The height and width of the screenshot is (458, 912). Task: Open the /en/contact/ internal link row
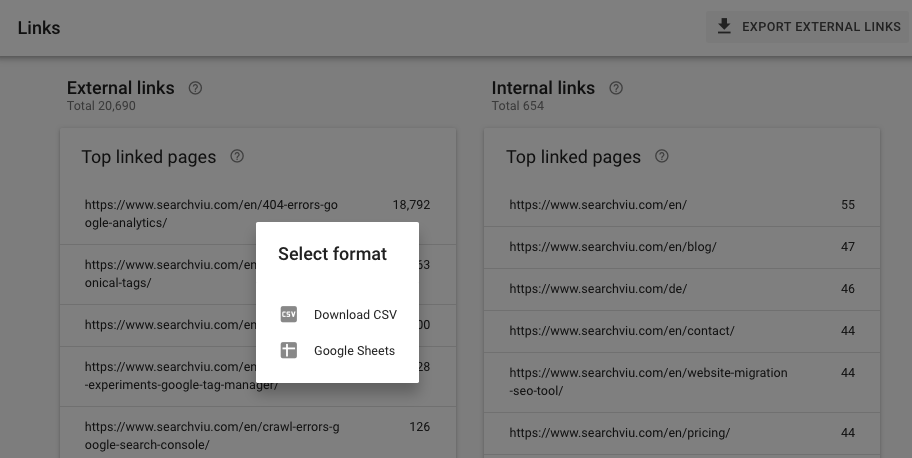click(x=622, y=330)
